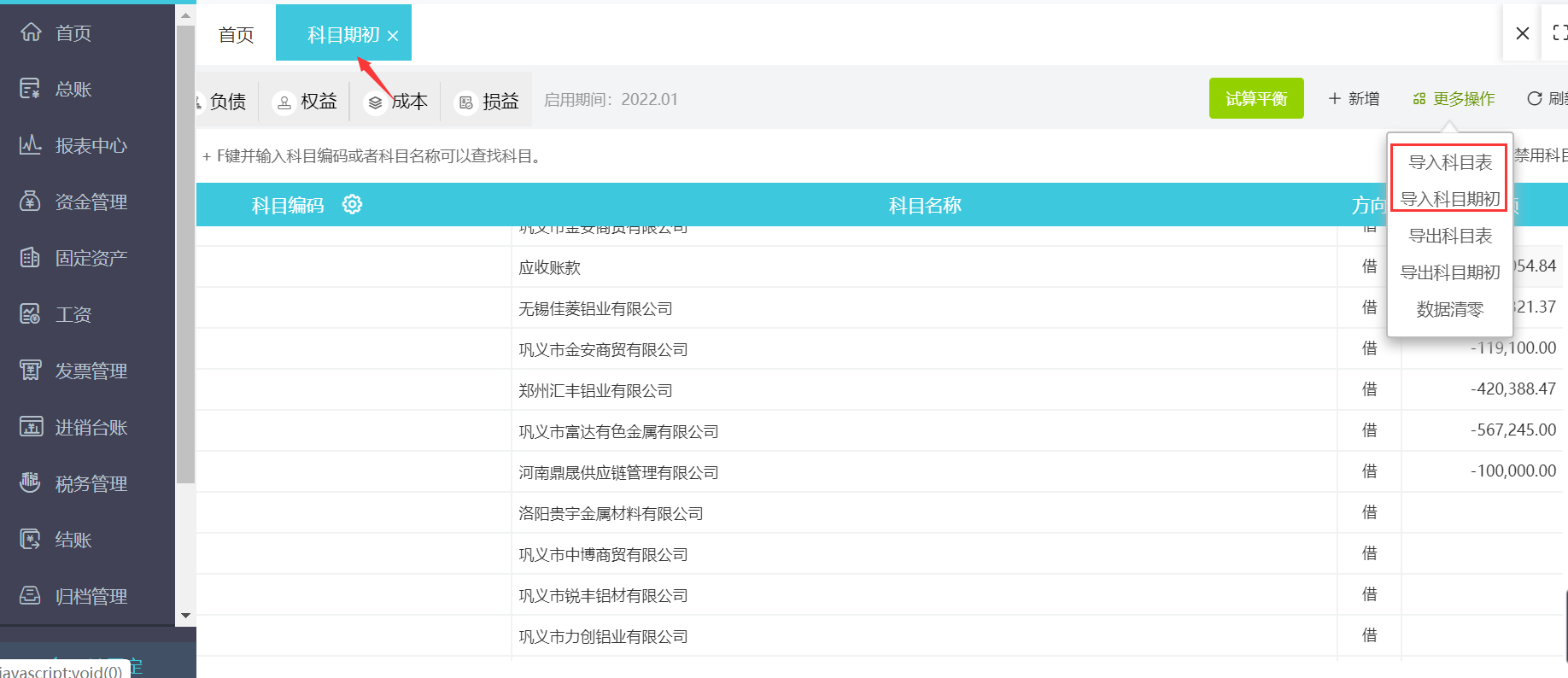Click the 资金管理 money bag icon

point(31,202)
